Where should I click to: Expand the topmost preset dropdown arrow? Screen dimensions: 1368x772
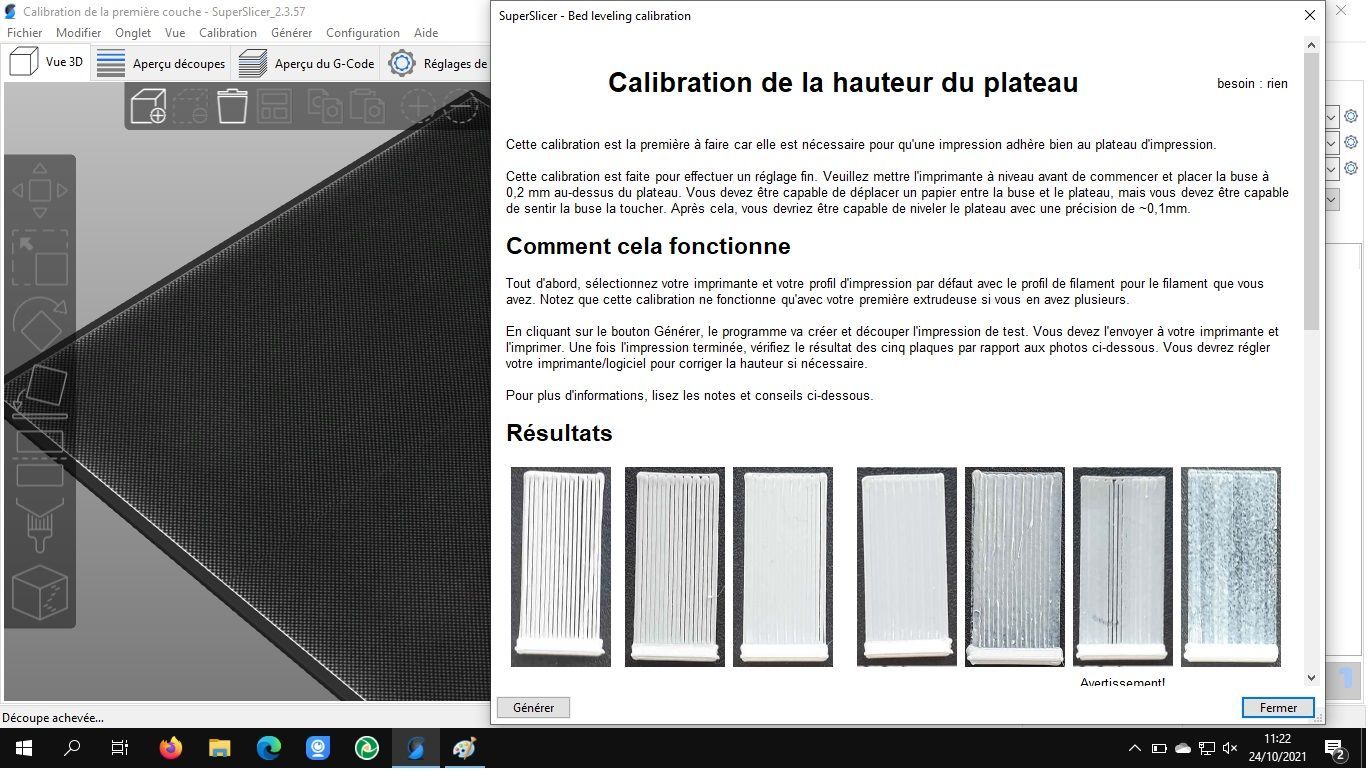click(1331, 117)
